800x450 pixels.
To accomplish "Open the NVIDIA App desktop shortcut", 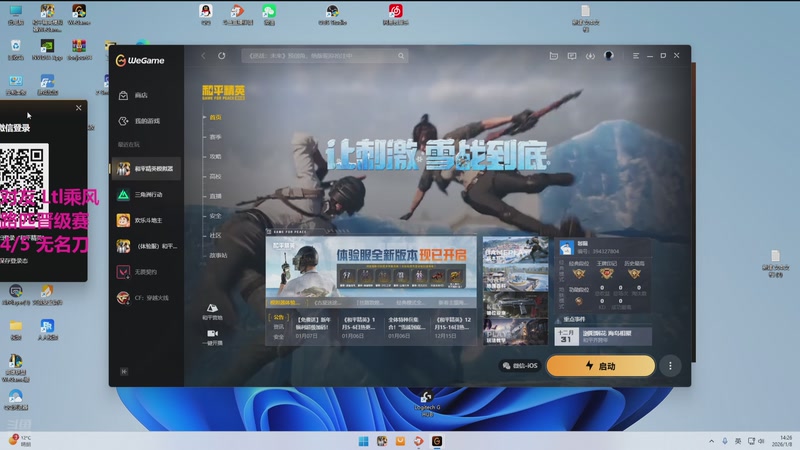I will pyautogui.click(x=47, y=49).
